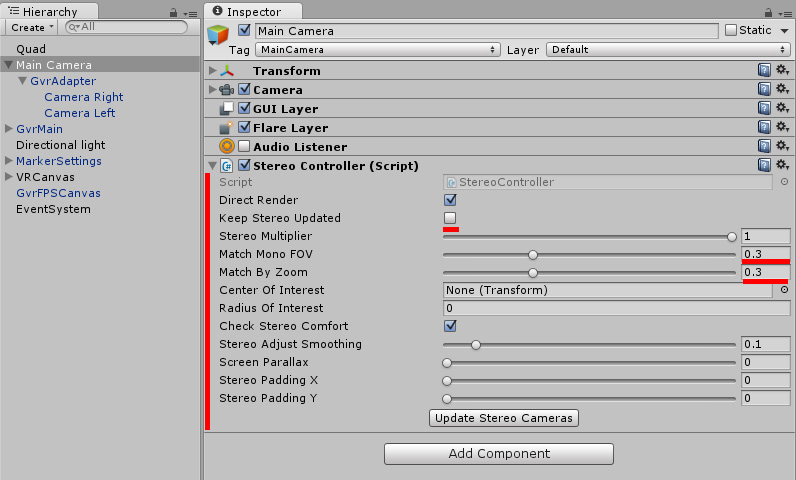Check Keep Stereo Updated

(450, 218)
